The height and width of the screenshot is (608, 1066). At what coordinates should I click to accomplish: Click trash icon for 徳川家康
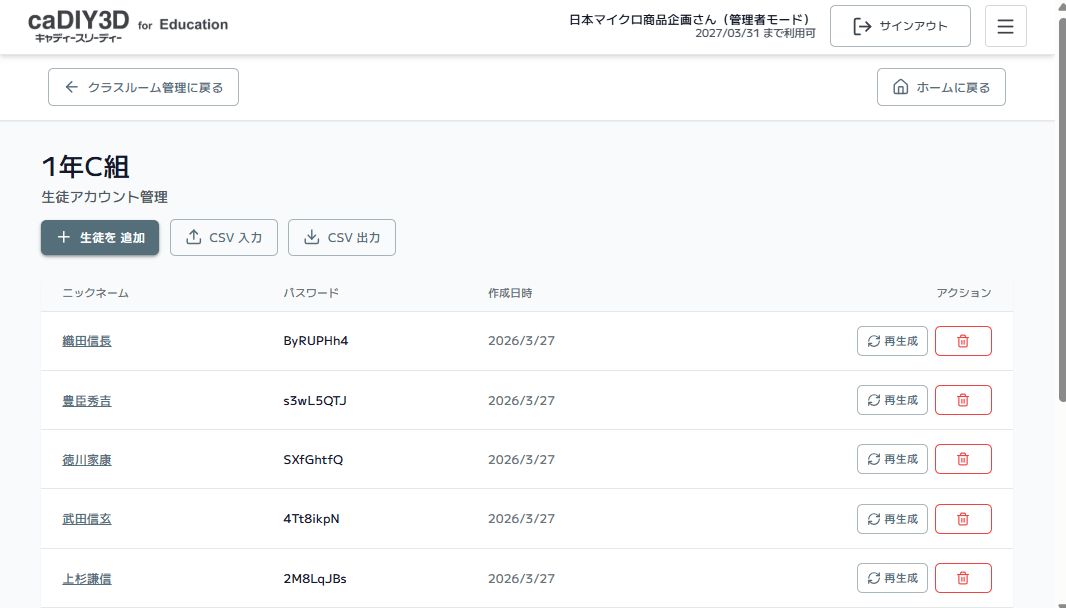coord(963,459)
